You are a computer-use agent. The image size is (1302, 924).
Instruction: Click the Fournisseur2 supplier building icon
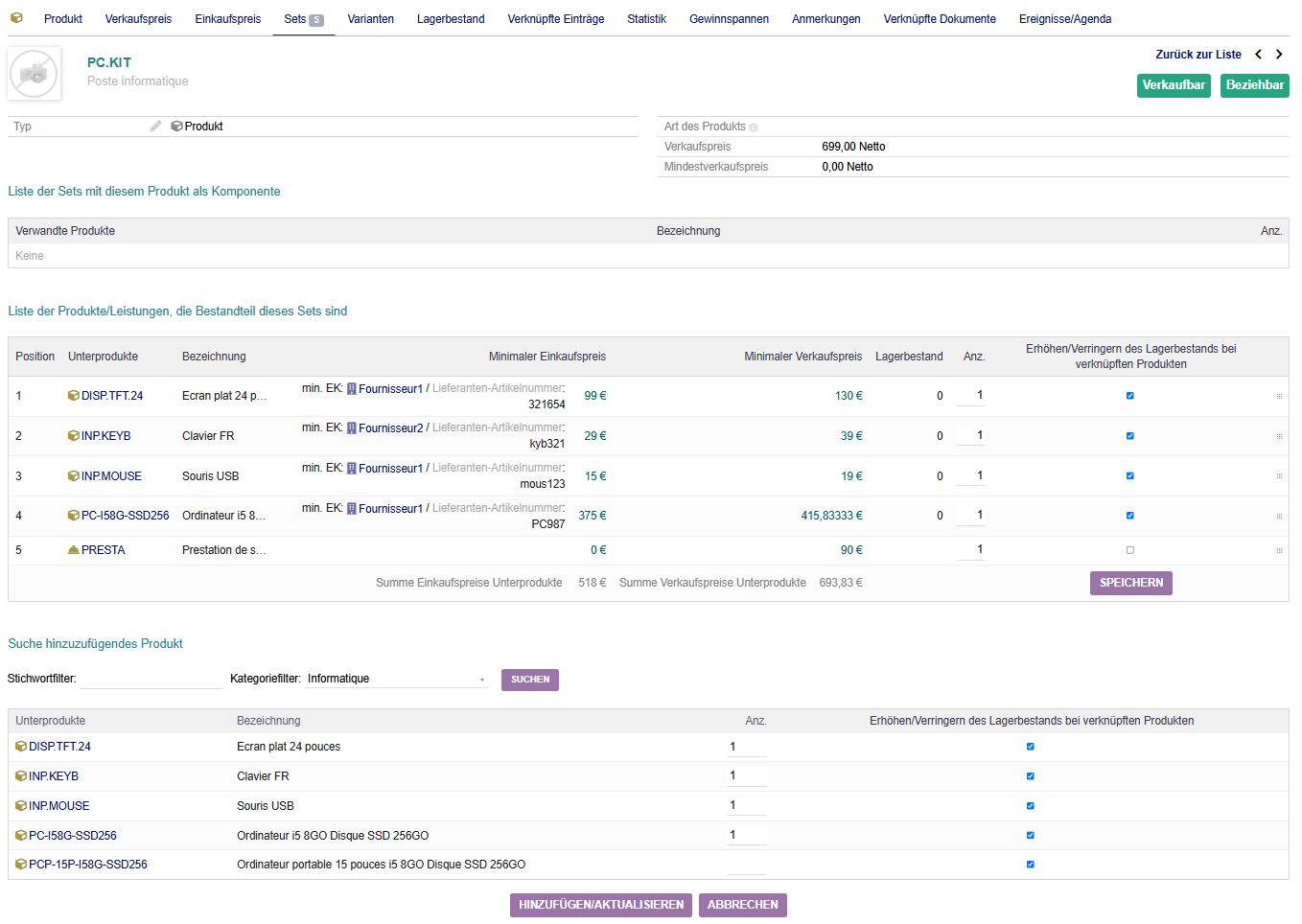click(352, 428)
